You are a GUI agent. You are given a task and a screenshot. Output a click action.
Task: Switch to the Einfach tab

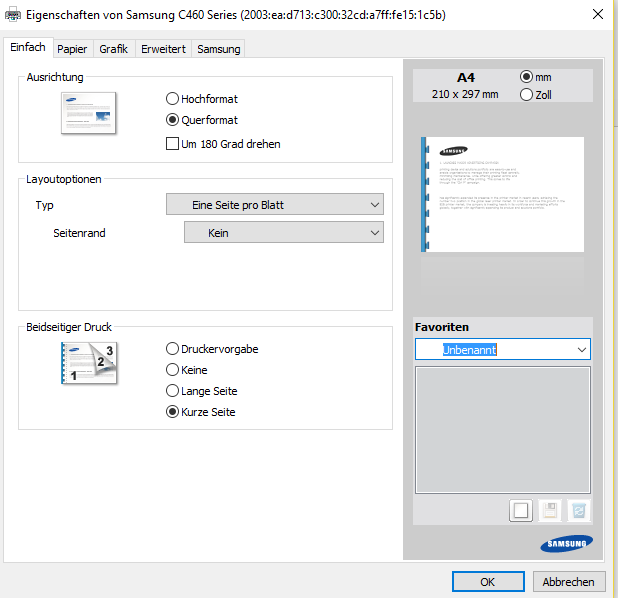click(28, 47)
